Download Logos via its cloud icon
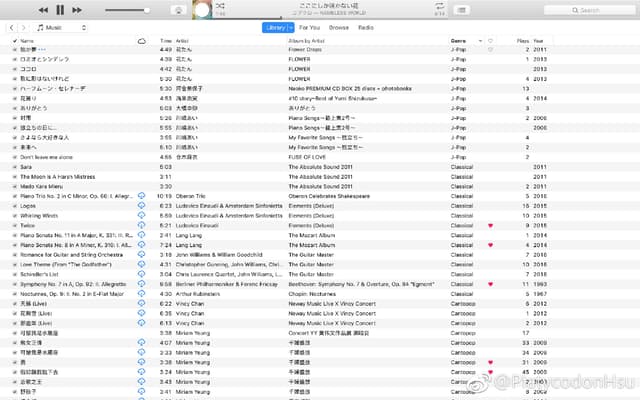 coord(141,205)
